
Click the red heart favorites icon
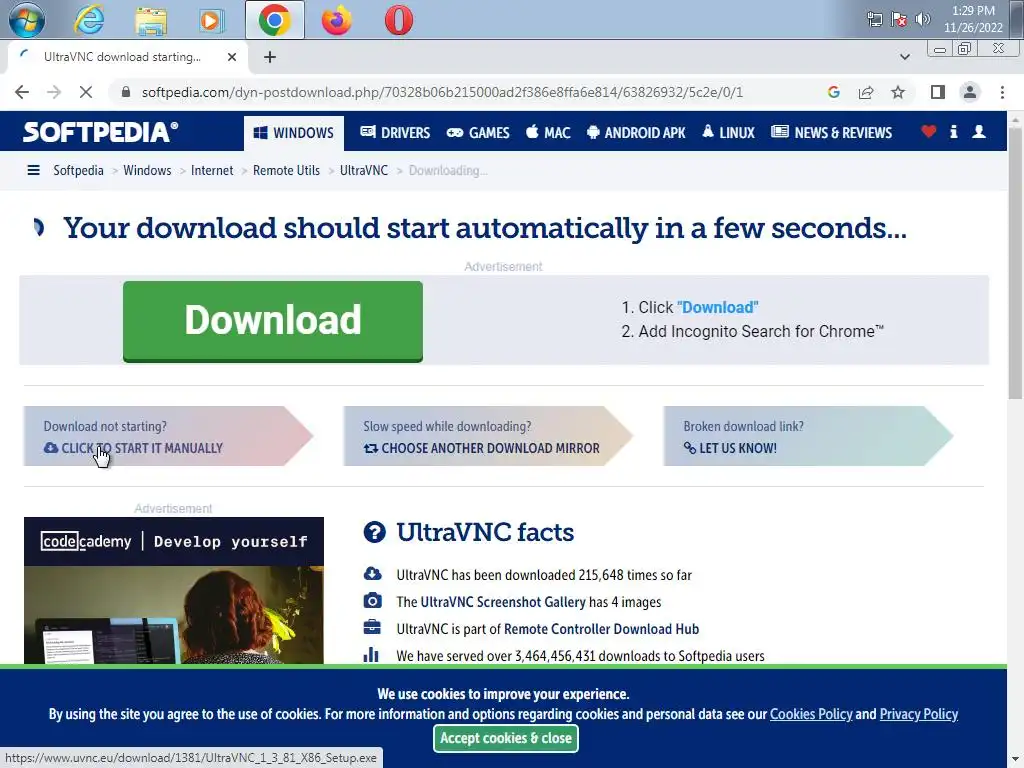pos(929,131)
